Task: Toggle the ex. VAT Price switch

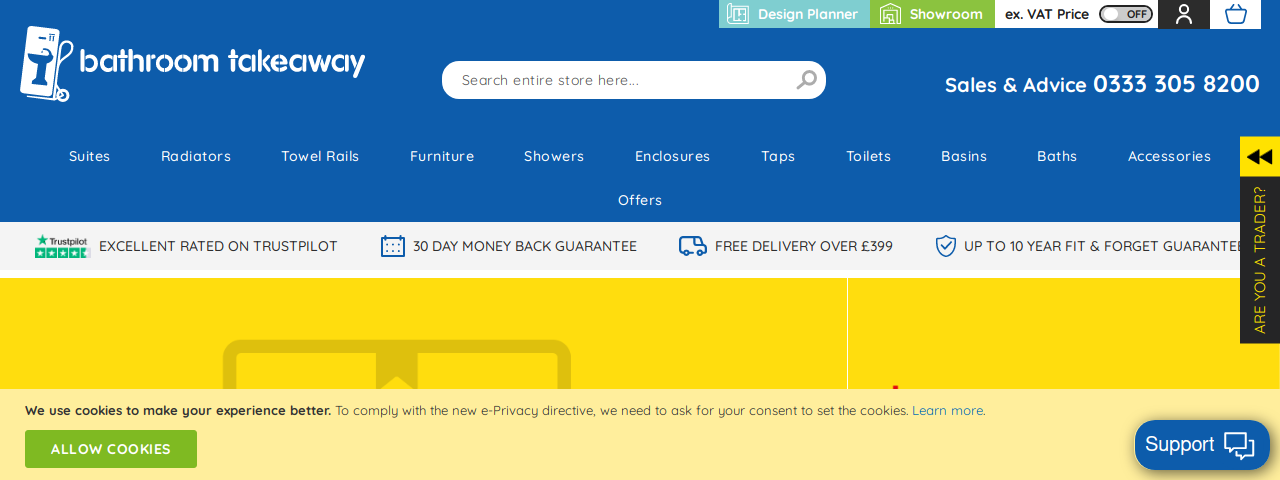Action: click(1126, 14)
